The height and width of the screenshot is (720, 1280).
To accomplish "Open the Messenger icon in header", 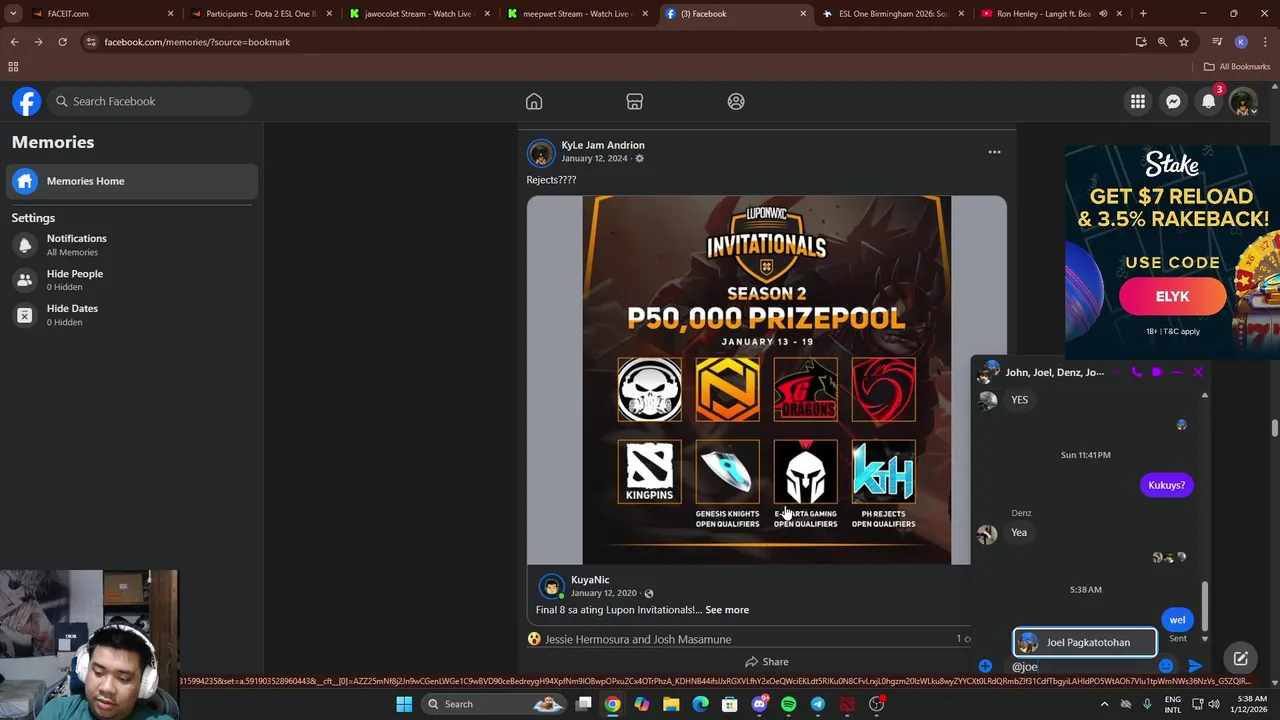I will tap(1173, 101).
